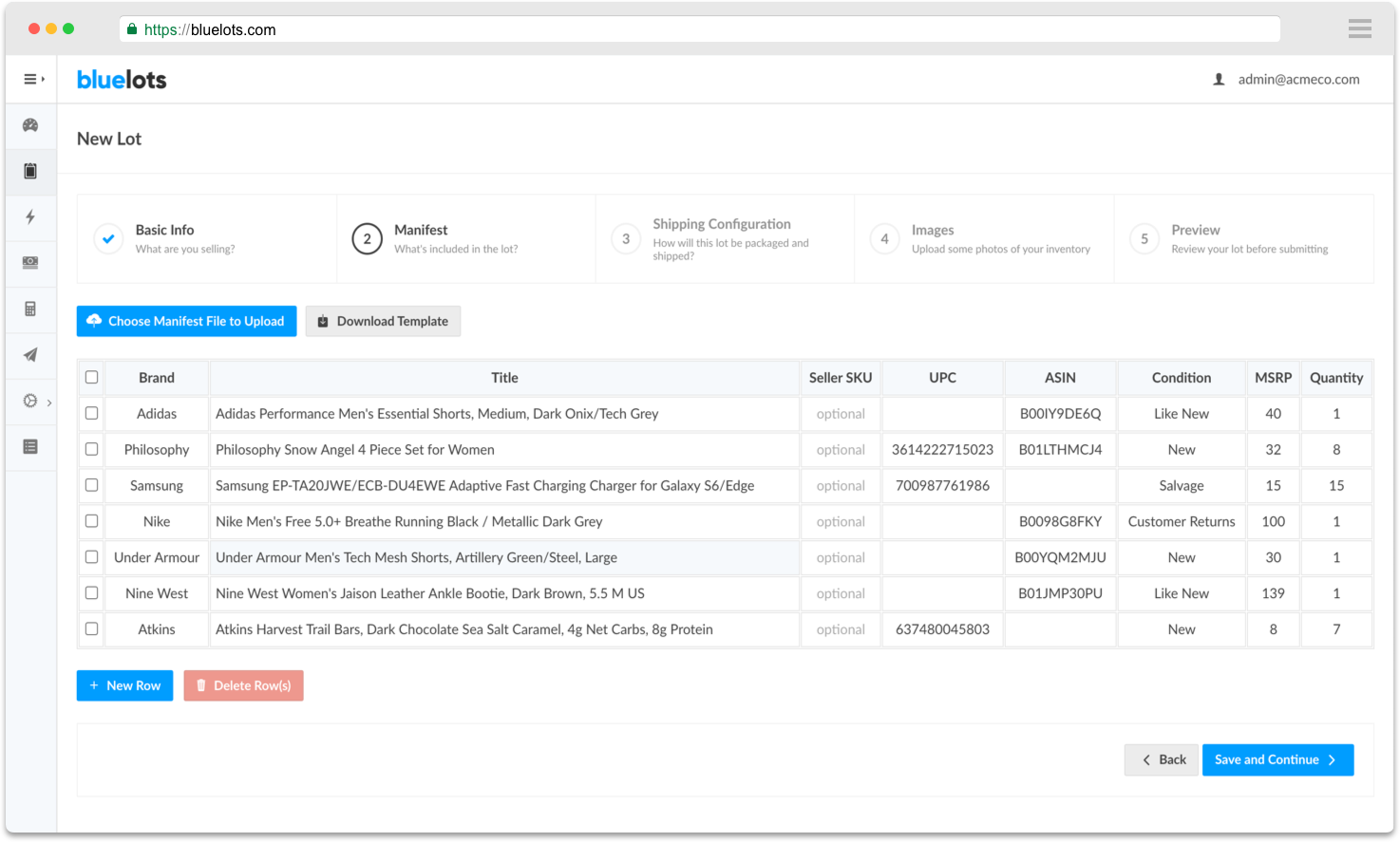
Task: Click Download Template button
Action: 383,321
